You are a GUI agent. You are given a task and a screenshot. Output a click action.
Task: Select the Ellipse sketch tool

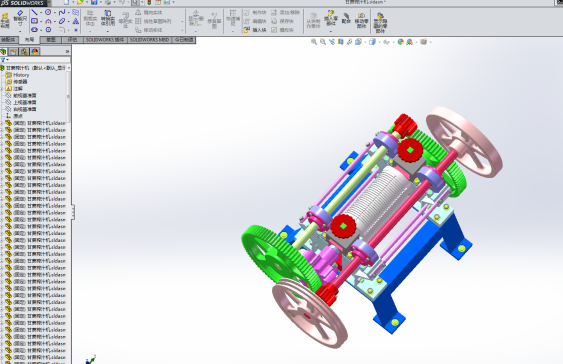(62, 21)
